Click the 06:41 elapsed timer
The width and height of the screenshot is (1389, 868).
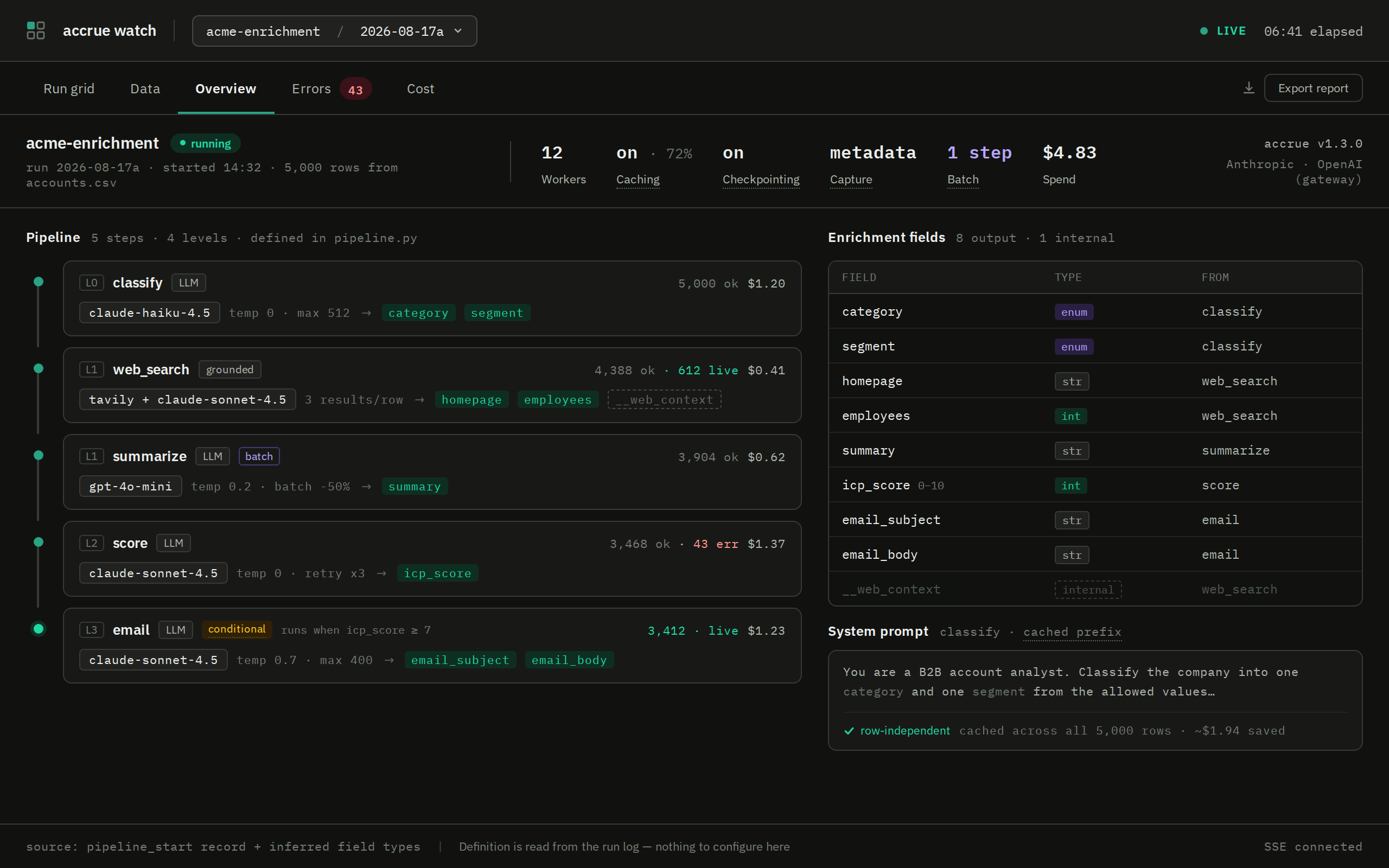[1312, 31]
